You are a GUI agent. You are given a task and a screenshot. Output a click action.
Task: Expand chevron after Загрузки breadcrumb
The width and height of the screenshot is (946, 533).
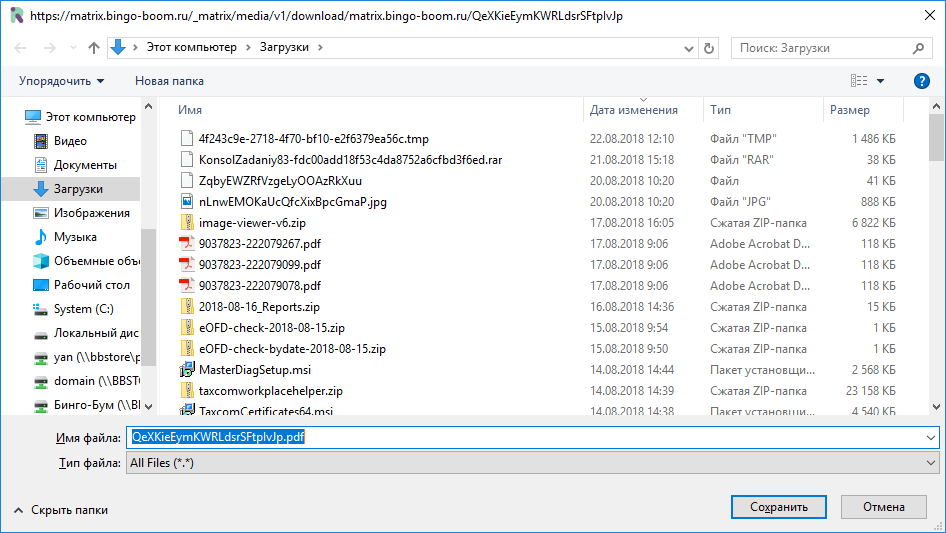[x=320, y=47]
